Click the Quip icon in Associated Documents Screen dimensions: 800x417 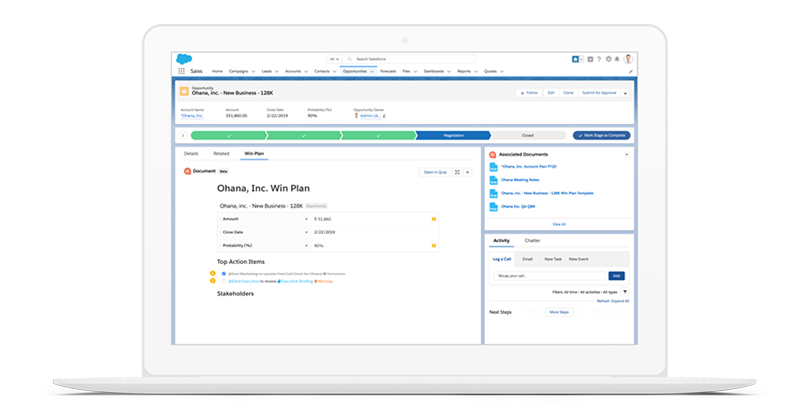[x=492, y=155]
